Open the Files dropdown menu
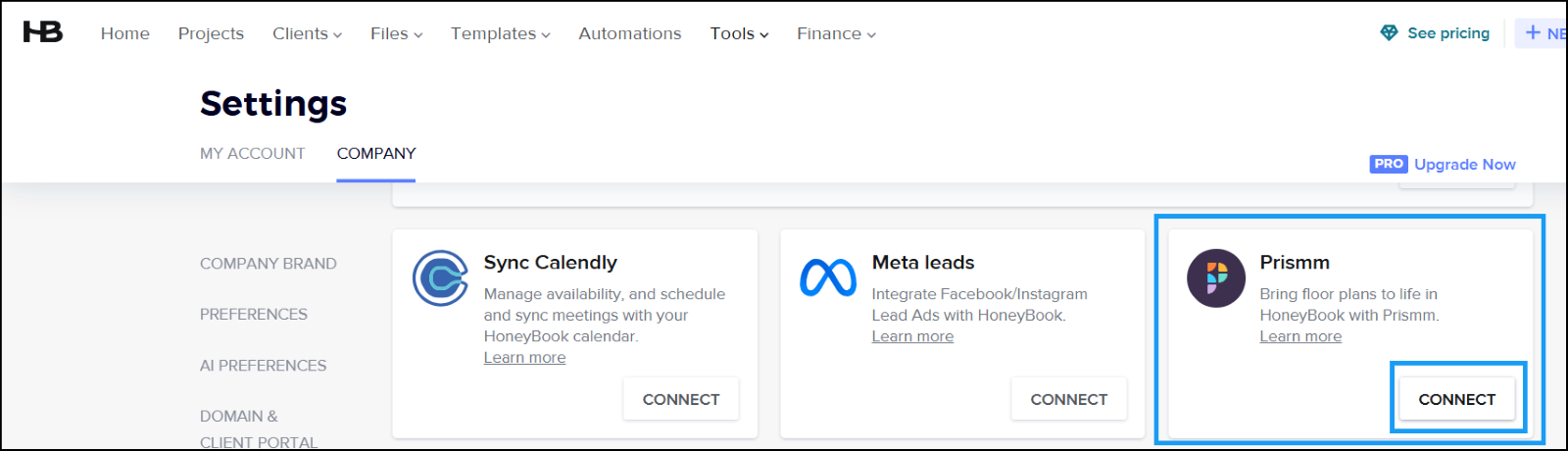 point(396,33)
